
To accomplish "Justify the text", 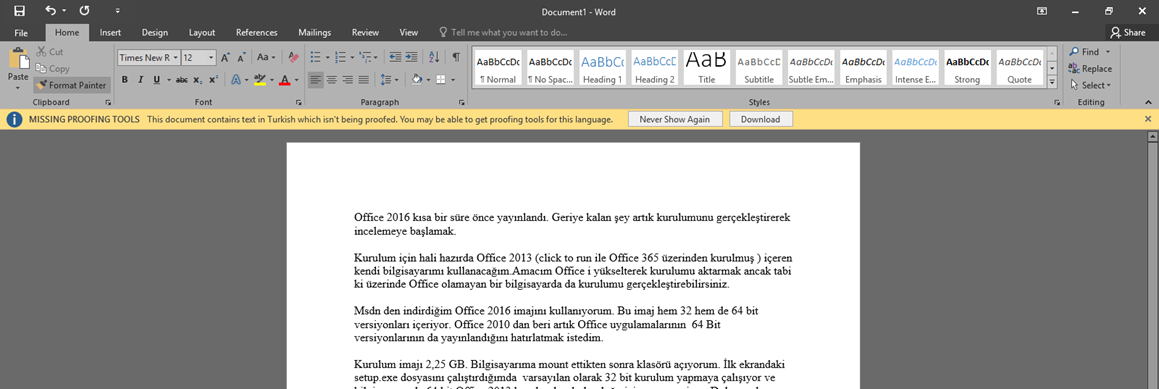I will (x=363, y=79).
